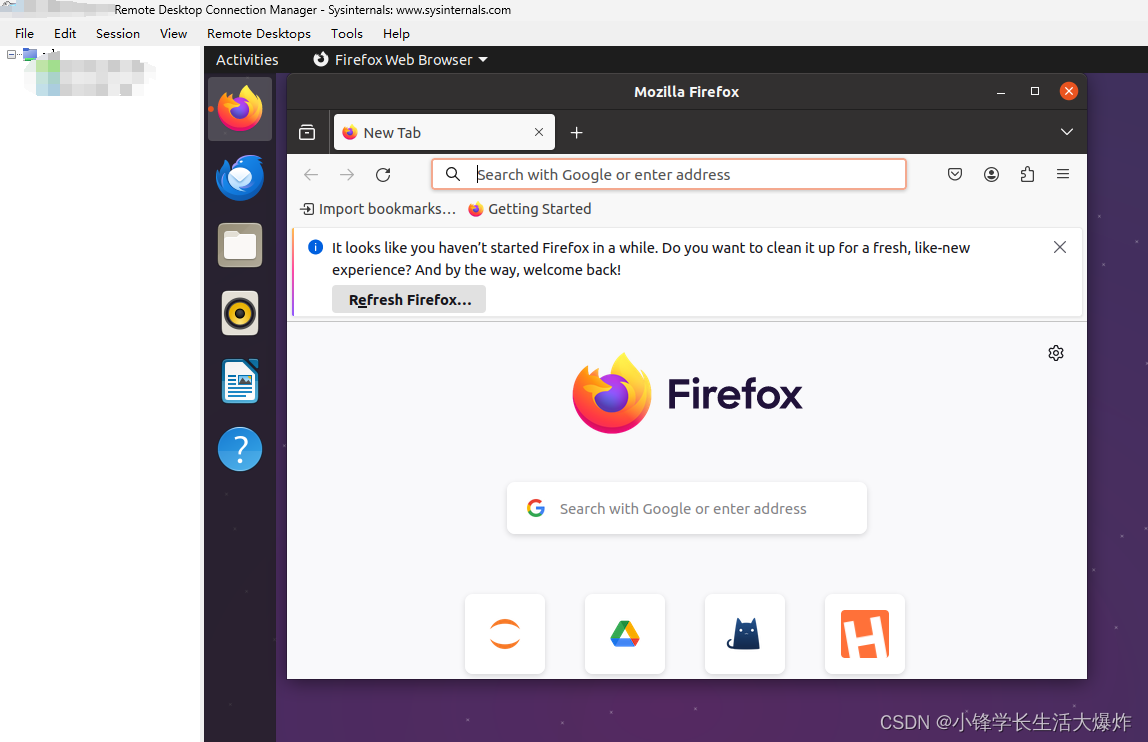The height and width of the screenshot is (742, 1148).
Task: Close the Mozilla Firefox window
Action: (1069, 92)
